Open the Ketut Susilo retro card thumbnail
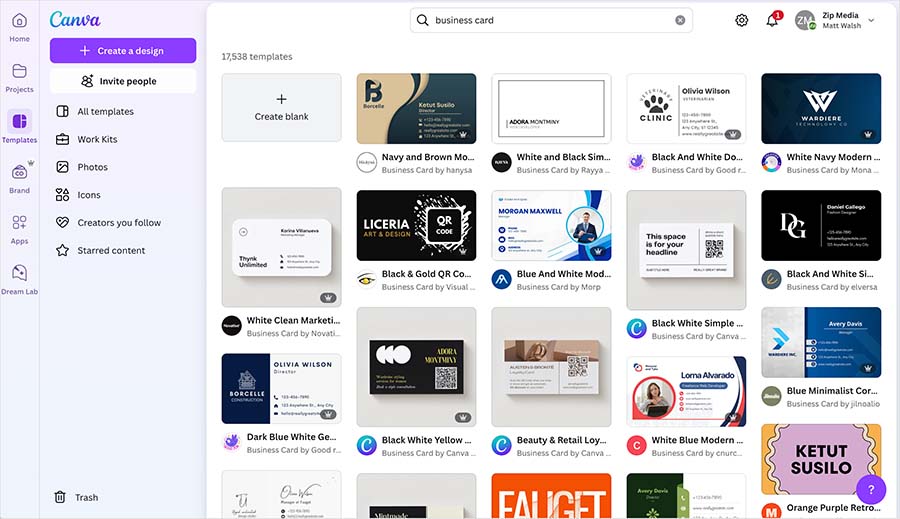The height and width of the screenshot is (519, 900). tap(821, 459)
